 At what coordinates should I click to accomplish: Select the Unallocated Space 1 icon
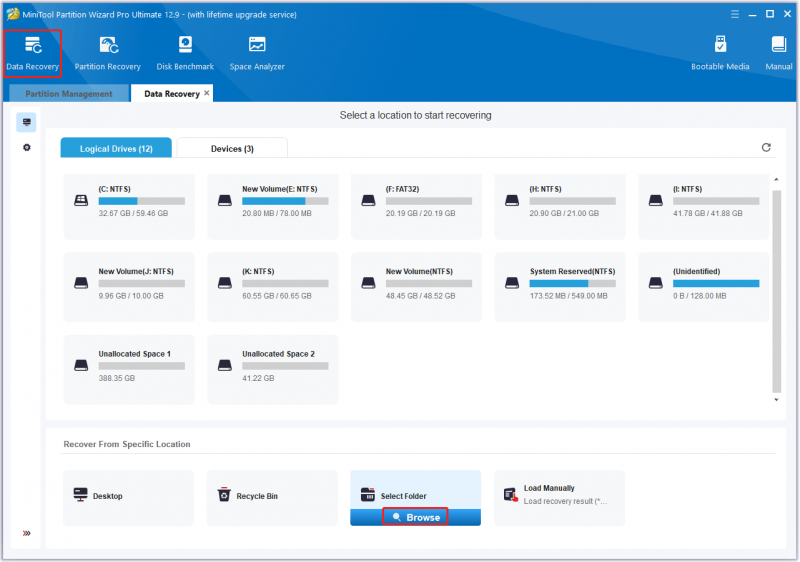81,365
